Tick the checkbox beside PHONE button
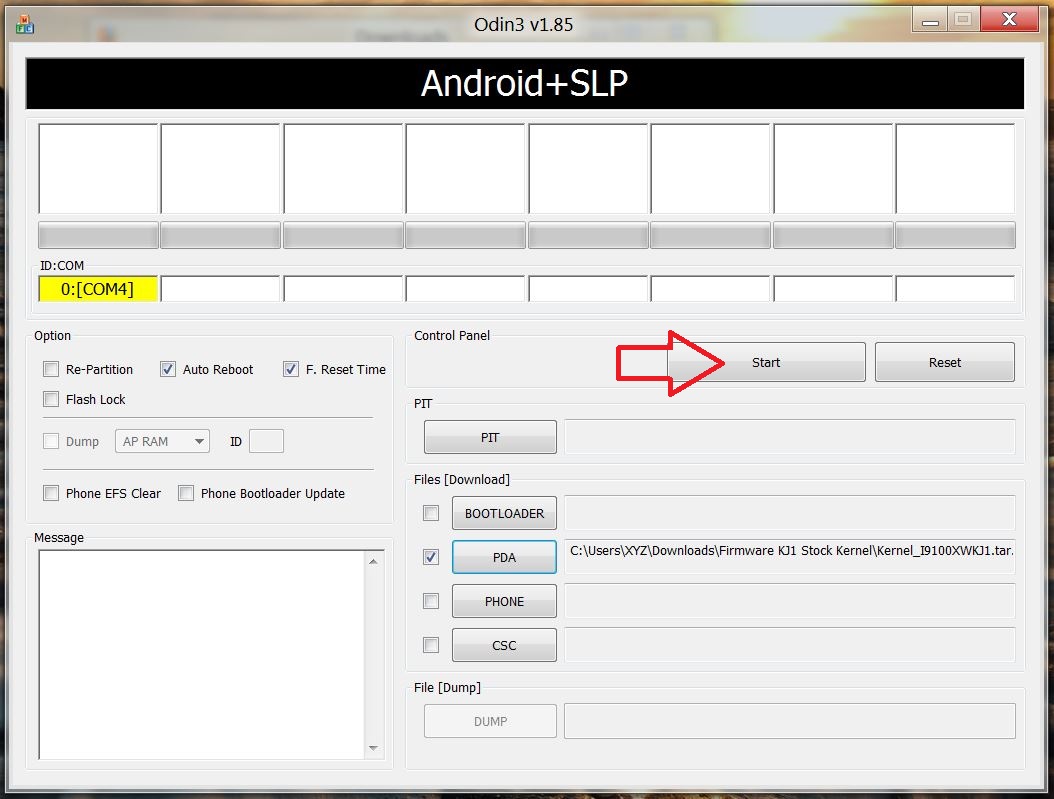 click(x=431, y=601)
